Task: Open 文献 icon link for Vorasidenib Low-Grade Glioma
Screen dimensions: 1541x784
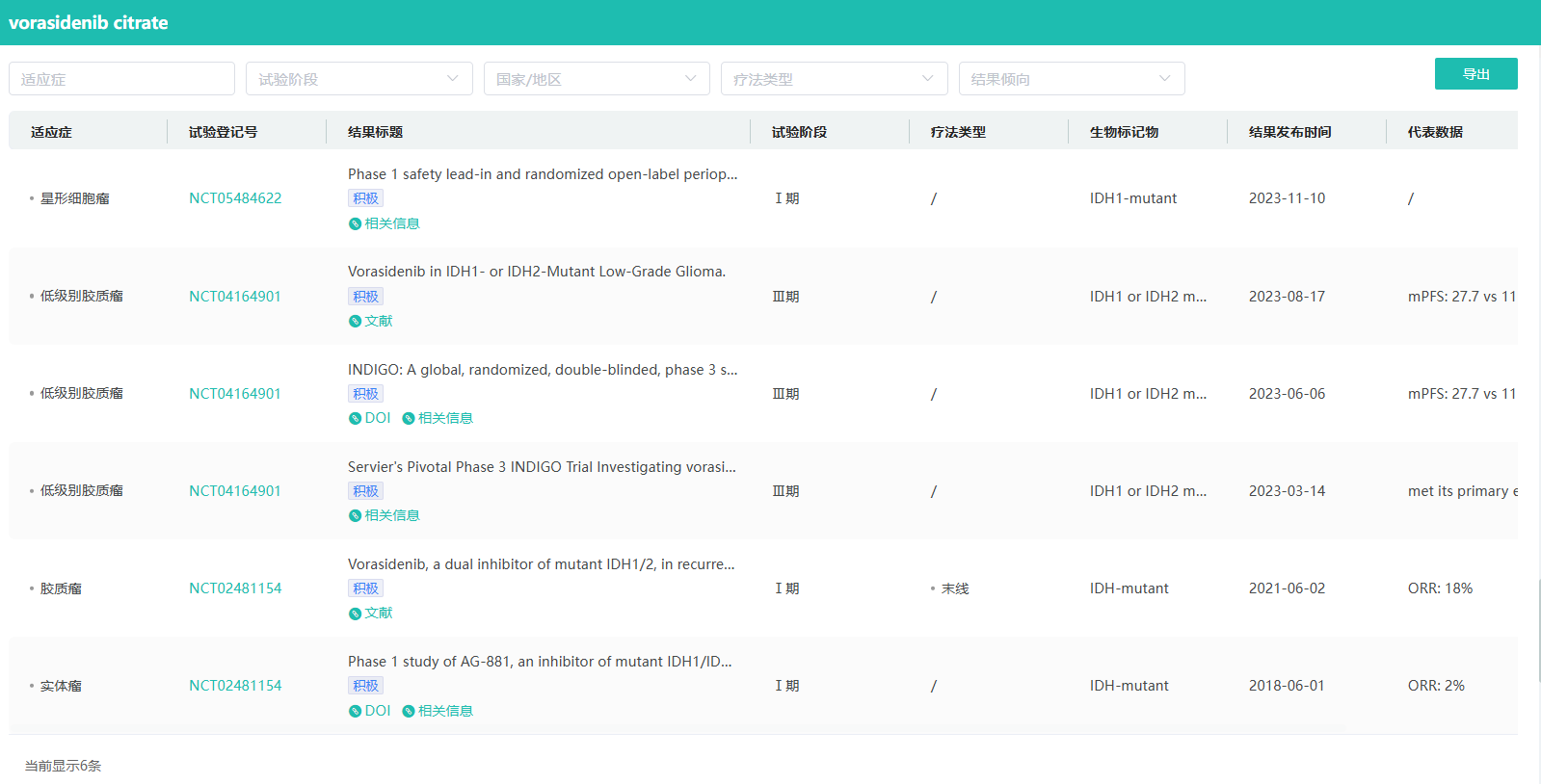Action: click(355, 321)
